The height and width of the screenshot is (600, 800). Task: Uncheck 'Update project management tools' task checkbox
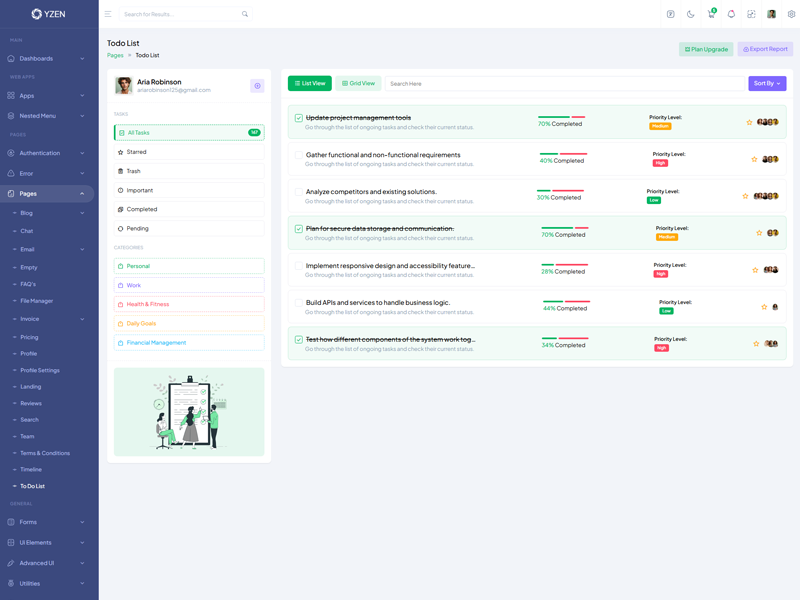[x=299, y=118]
